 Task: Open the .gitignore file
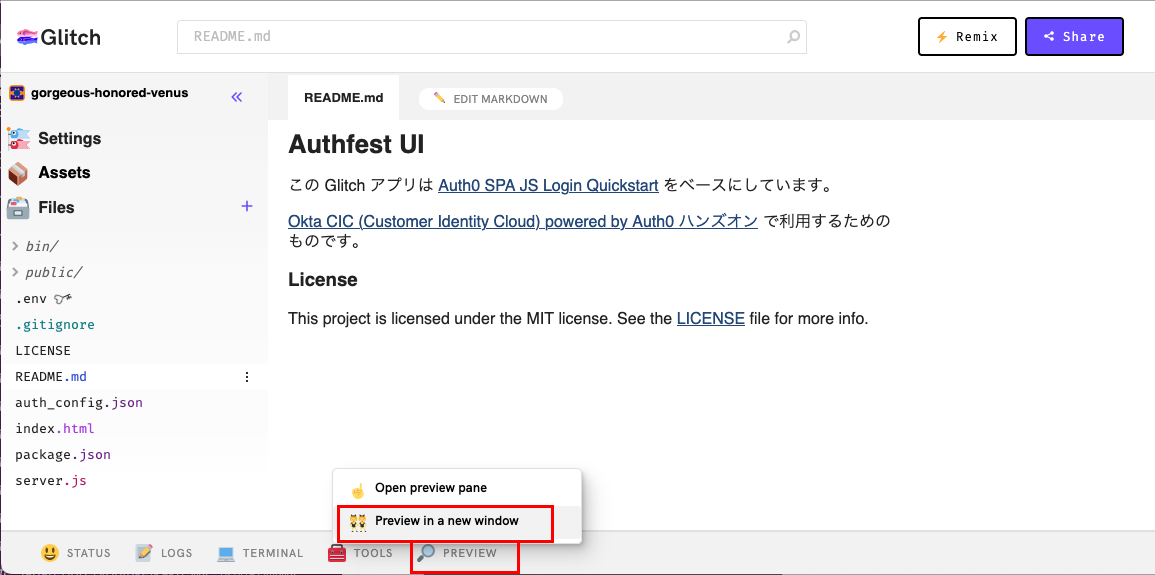pyautogui.click(x=55, y=325)
